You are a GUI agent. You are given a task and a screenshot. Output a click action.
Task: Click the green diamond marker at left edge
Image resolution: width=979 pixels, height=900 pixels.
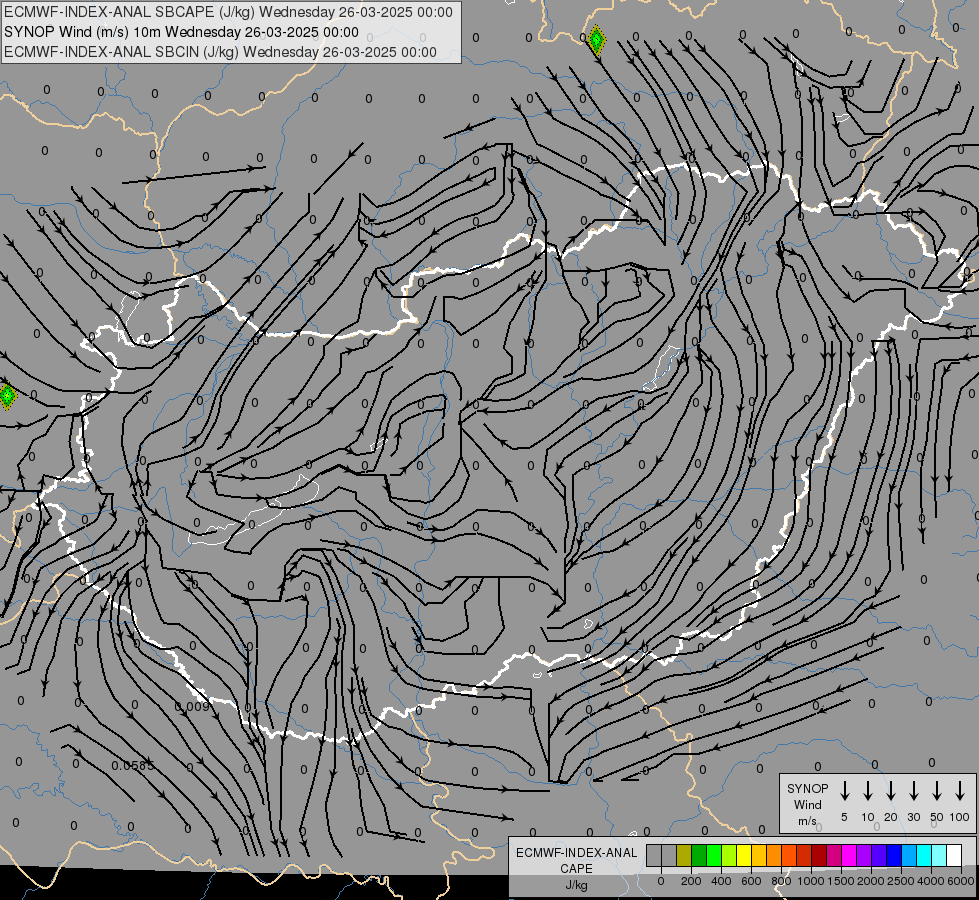tap(7, 396)
